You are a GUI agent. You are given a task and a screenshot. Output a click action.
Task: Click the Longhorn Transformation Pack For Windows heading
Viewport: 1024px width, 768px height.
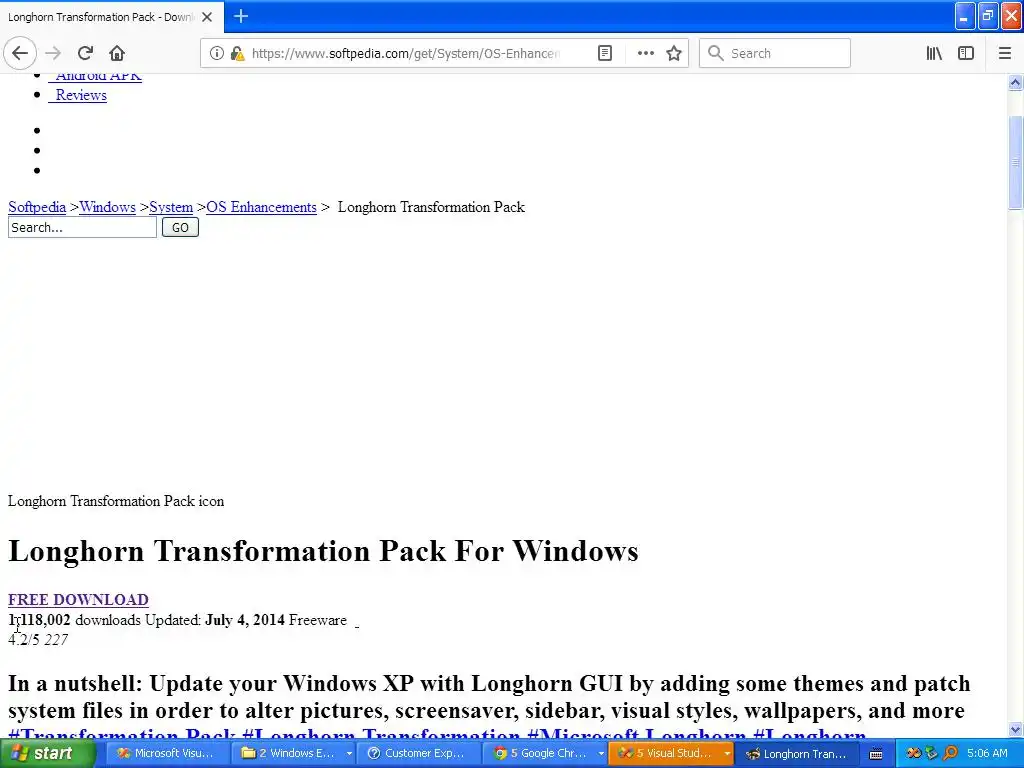pos(323,551)
